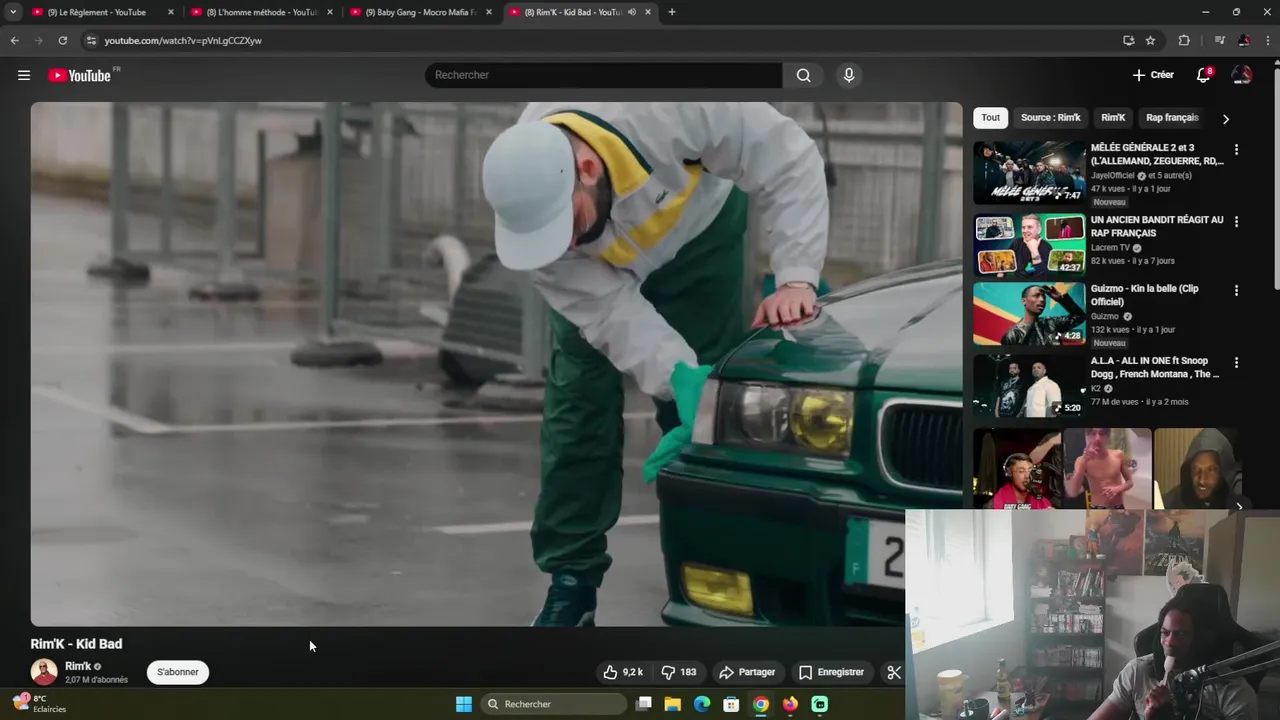Select the Rim'K filter chip
This screenshot has width=1280, height=720.
pyautogui.click(x=1113, y=118)
